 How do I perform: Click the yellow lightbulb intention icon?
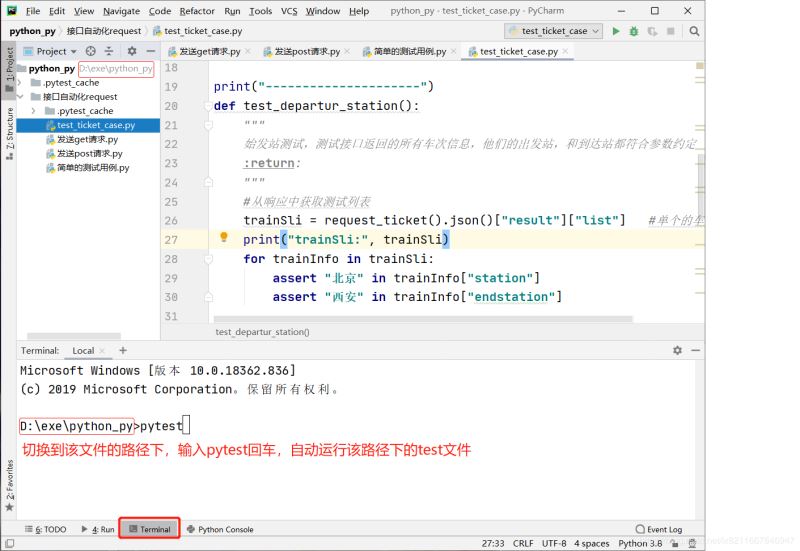(x=224, y=239)
